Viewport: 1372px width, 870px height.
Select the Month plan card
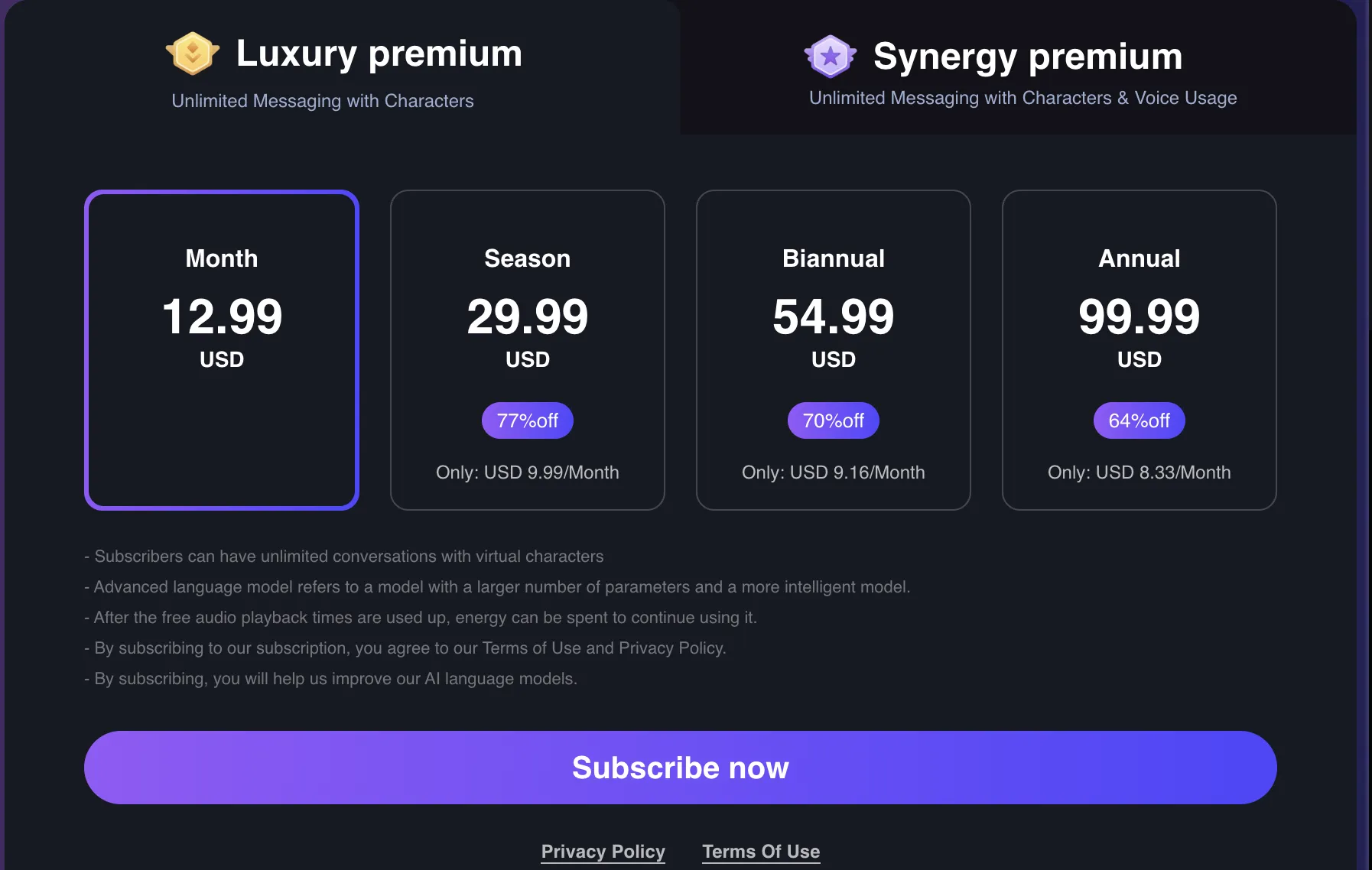(221, 349)
